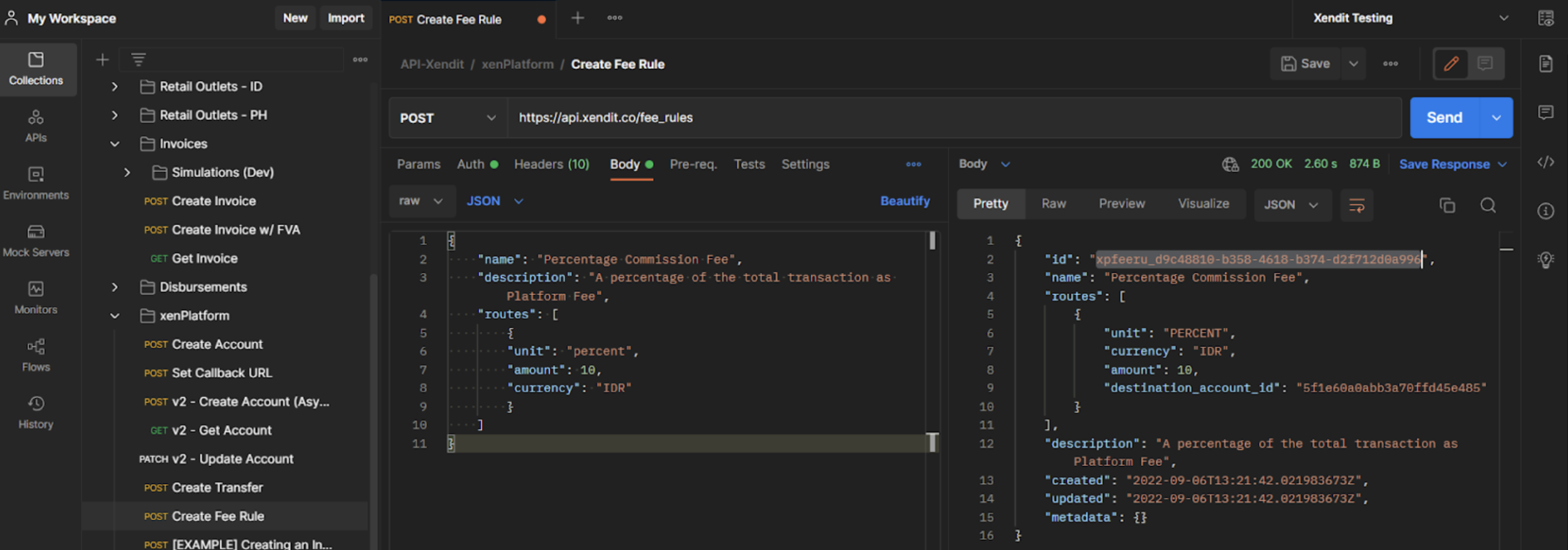Open request info icon in right sidebar

(1545, 211)
